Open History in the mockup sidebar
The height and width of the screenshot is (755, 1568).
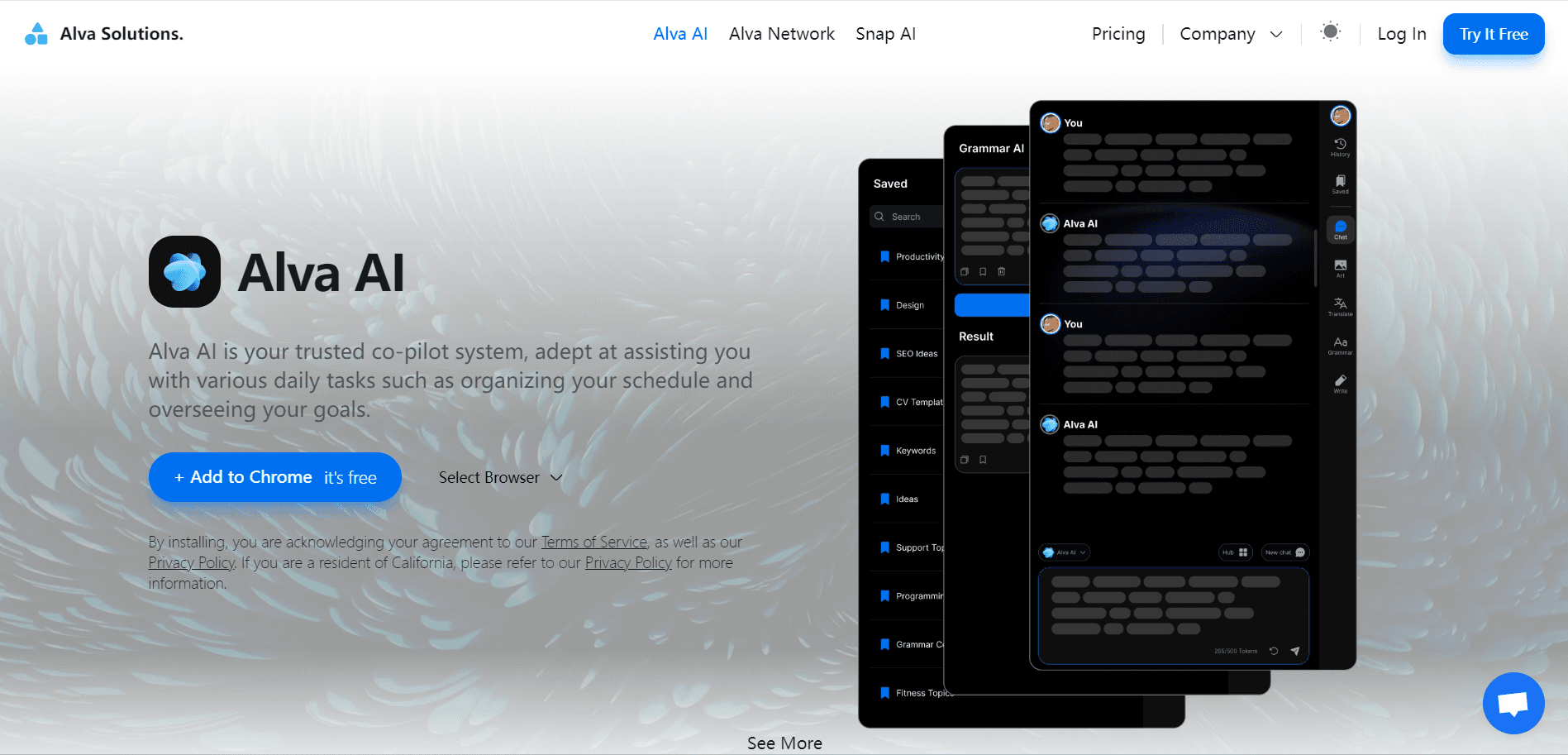click(1340, 147)
